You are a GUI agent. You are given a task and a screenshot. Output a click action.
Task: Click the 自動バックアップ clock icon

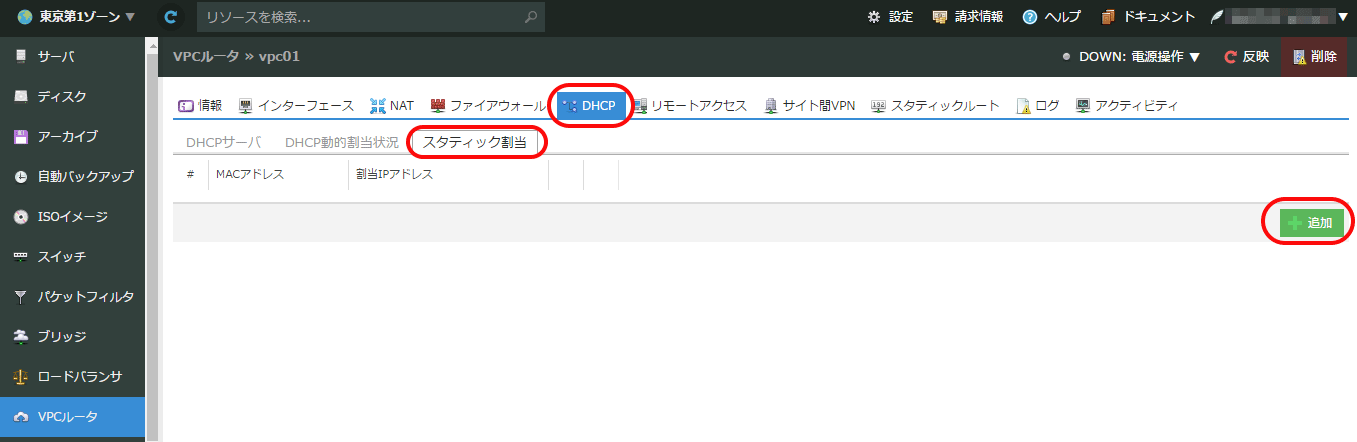coord(21,176)
